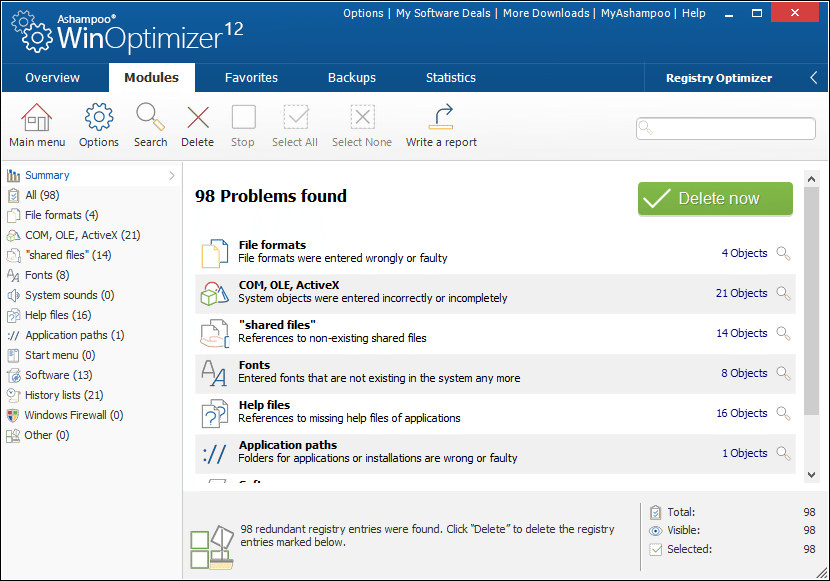Screen dimensions: 830x581
Task: Click the History lists sidebar icon
Action: [x=13, y=395]
